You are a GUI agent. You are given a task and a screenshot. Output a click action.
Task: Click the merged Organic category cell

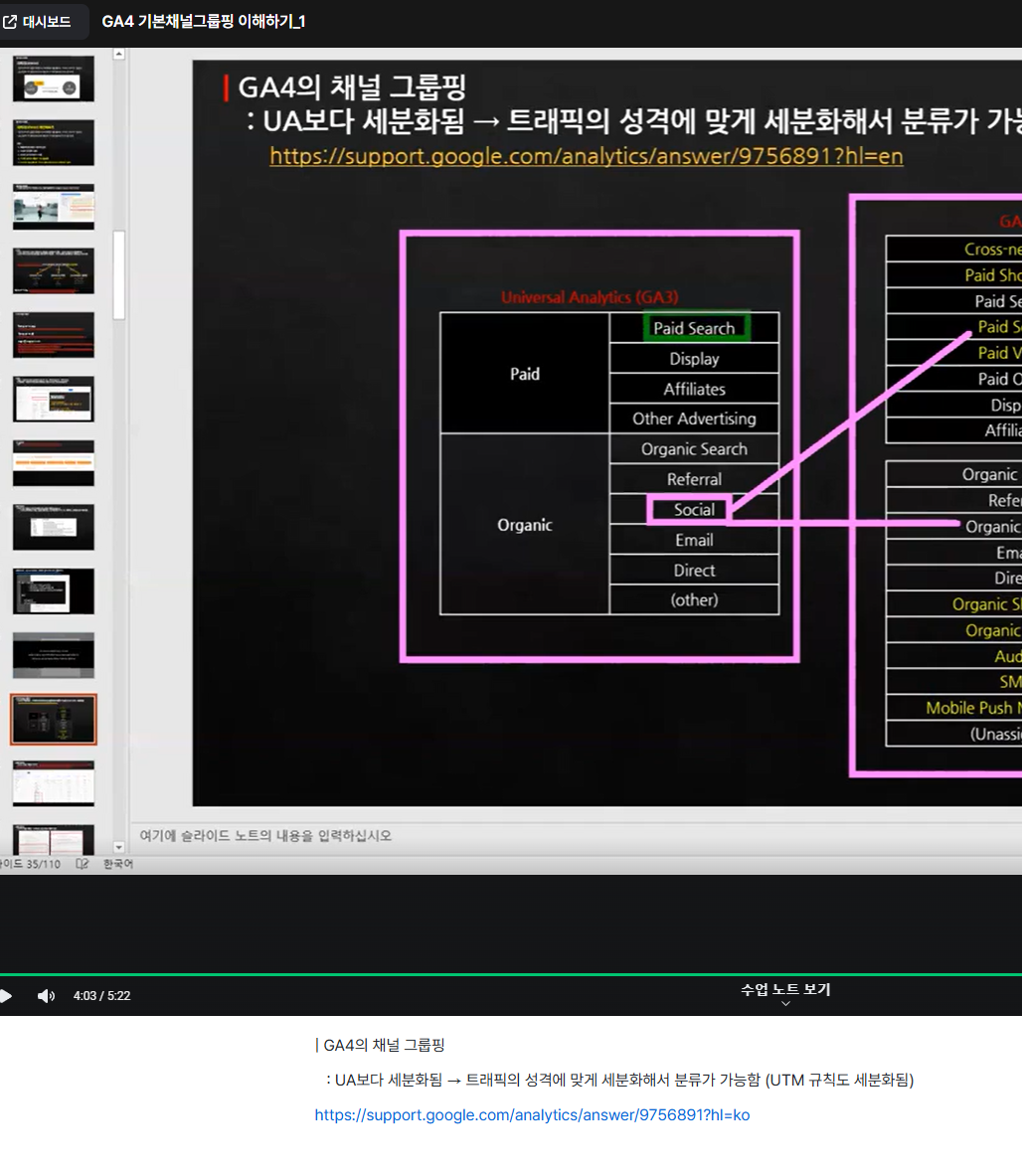click(x=525, y=525)
